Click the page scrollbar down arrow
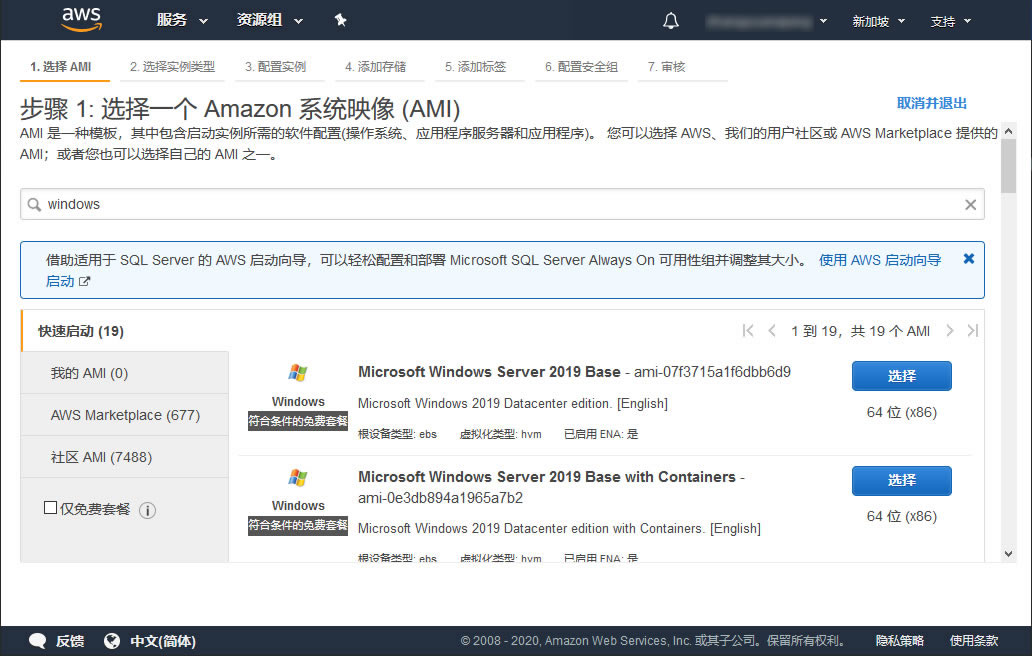Viewport: 1032px width, 656px height. point(1008,553)
